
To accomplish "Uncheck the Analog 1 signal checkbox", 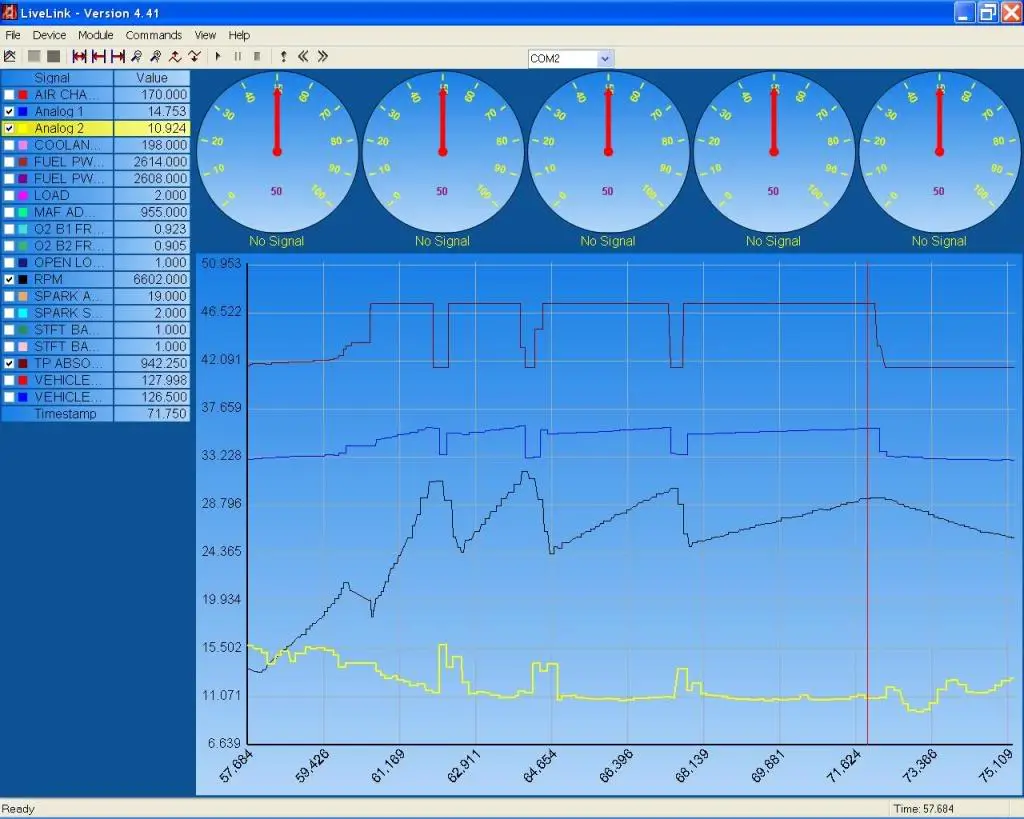I will pos(9,112).
